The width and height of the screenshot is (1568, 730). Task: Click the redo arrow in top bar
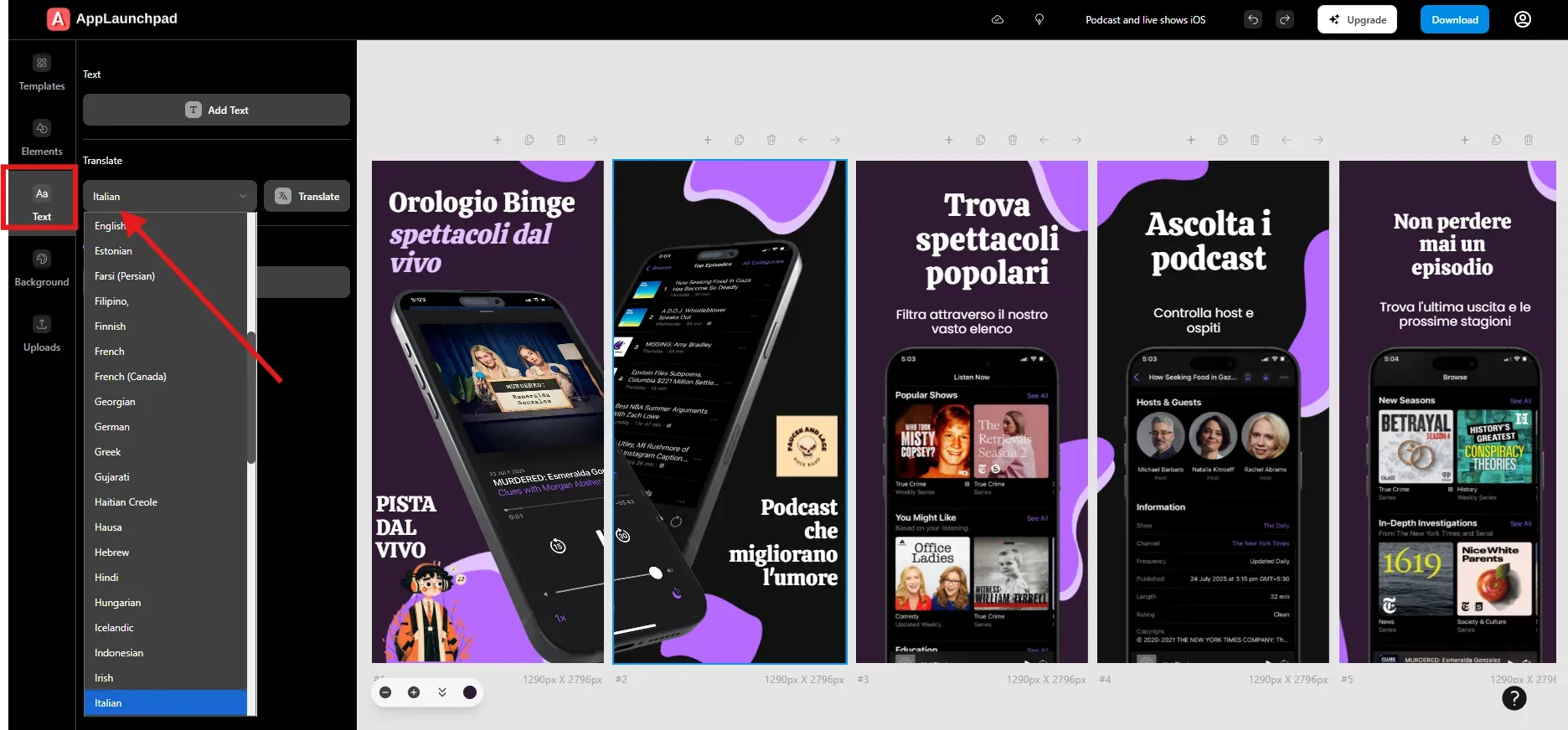(x=1284, y=19)
